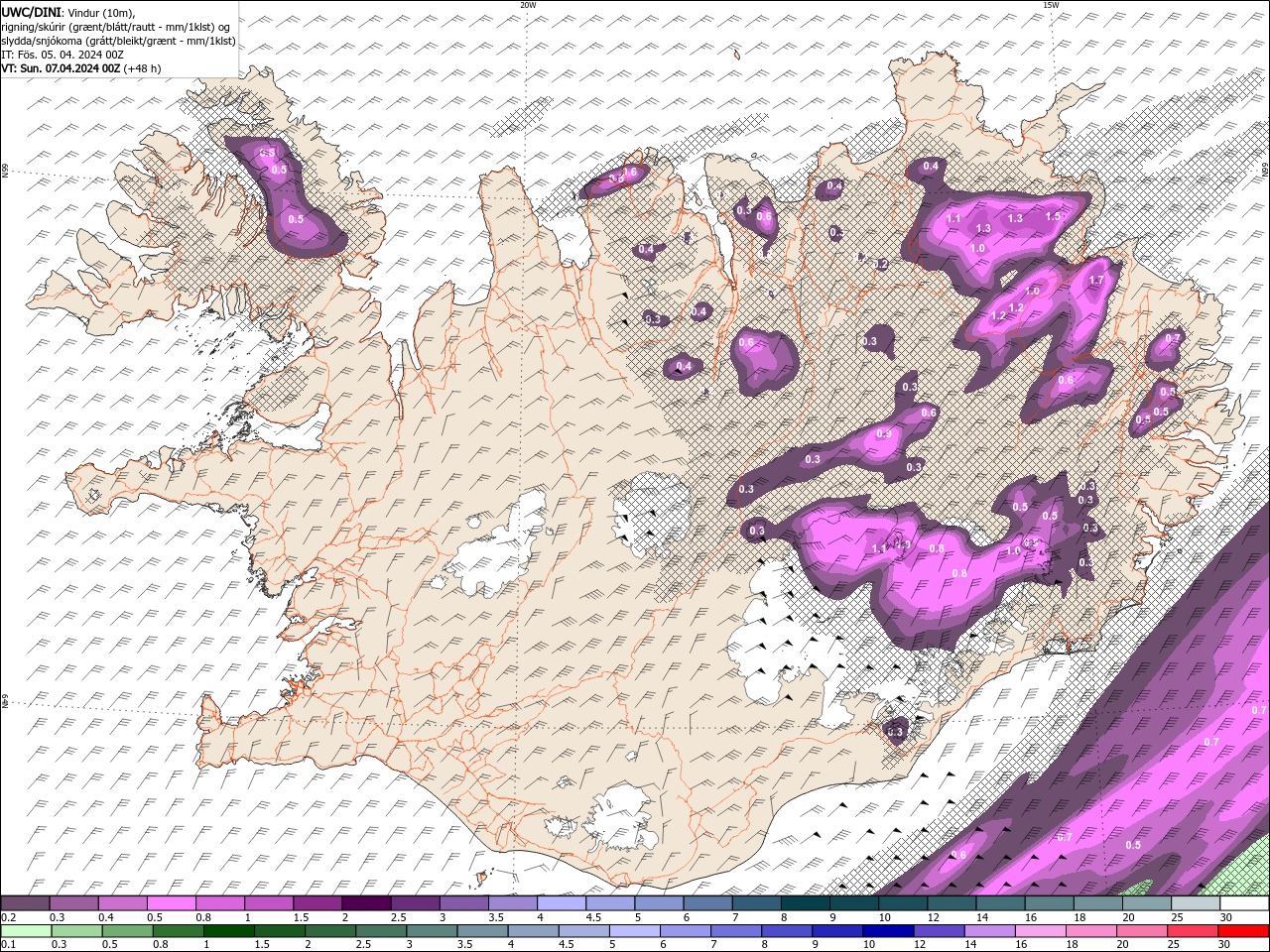The image size is (1270, 952).
Task: Click the 'VT: Sun. 07.04.2024 00Z' valid-time line
Action: point(61,68)
